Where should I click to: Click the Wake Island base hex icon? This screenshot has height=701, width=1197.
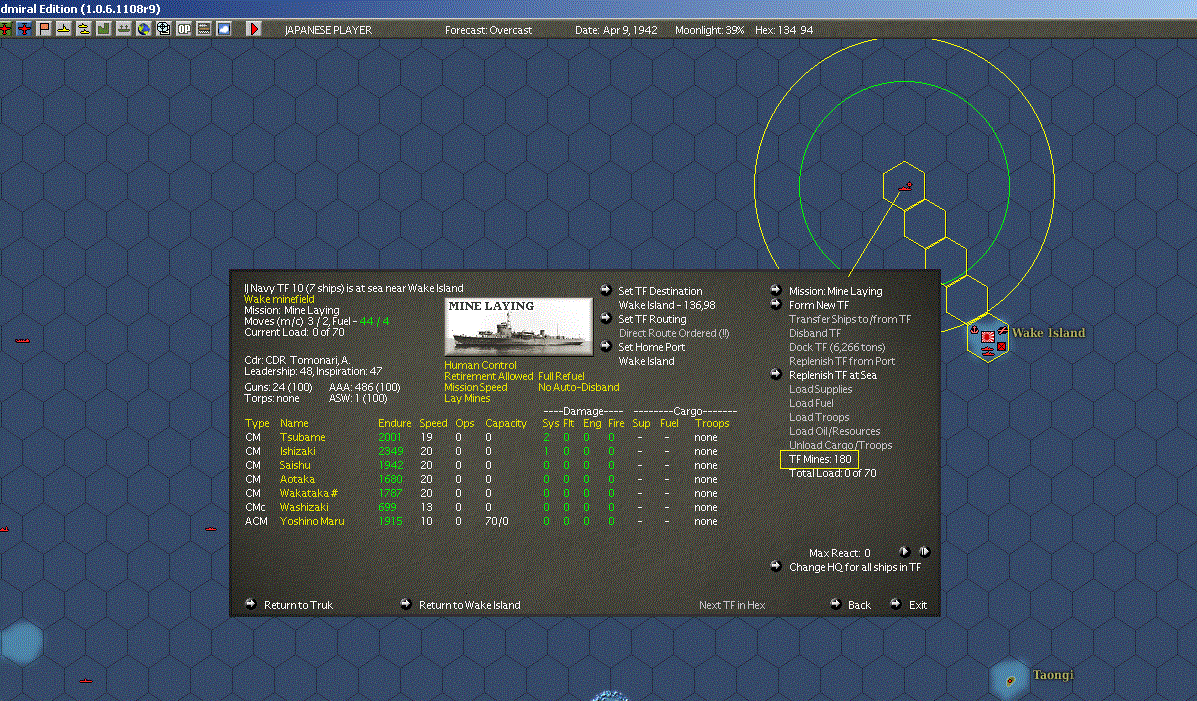[x=988, y=338]
